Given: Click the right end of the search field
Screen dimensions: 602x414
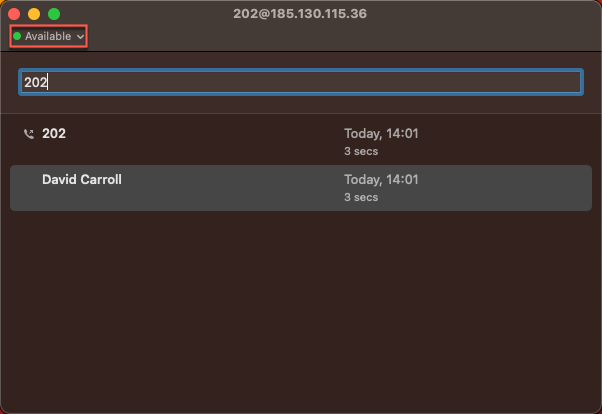Looking at the screenshot, I should point(560,82).
